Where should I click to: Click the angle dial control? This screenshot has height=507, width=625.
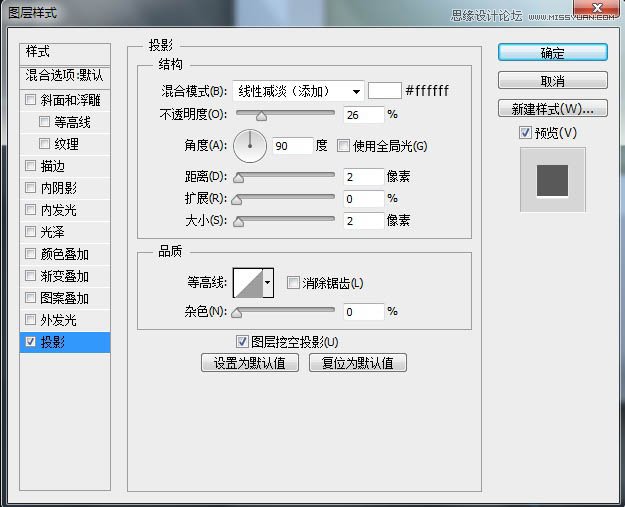coord(250,146)
